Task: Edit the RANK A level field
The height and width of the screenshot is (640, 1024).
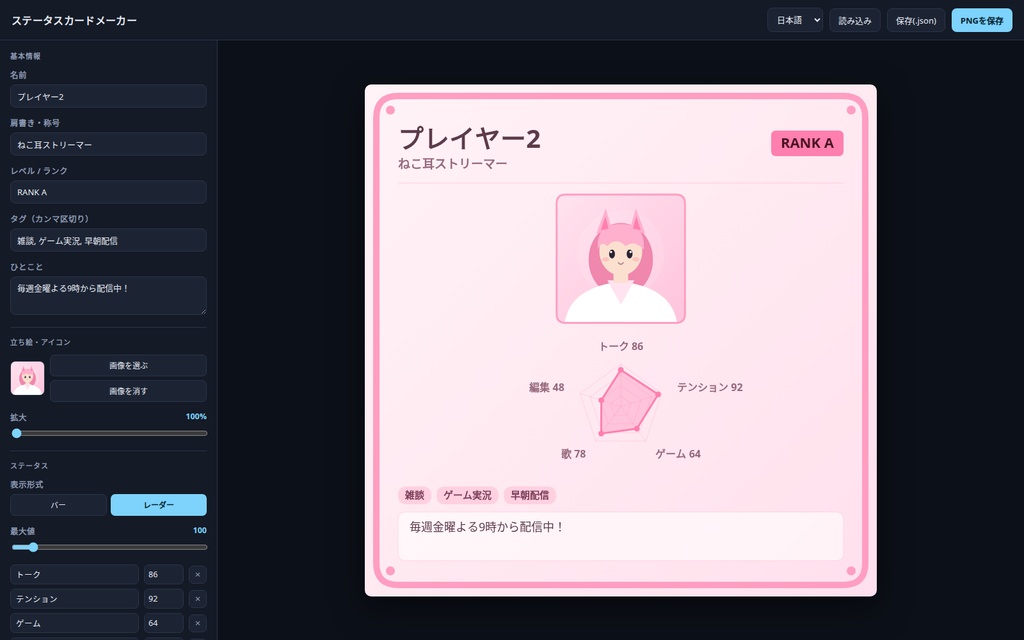Action: coord(108,192)
